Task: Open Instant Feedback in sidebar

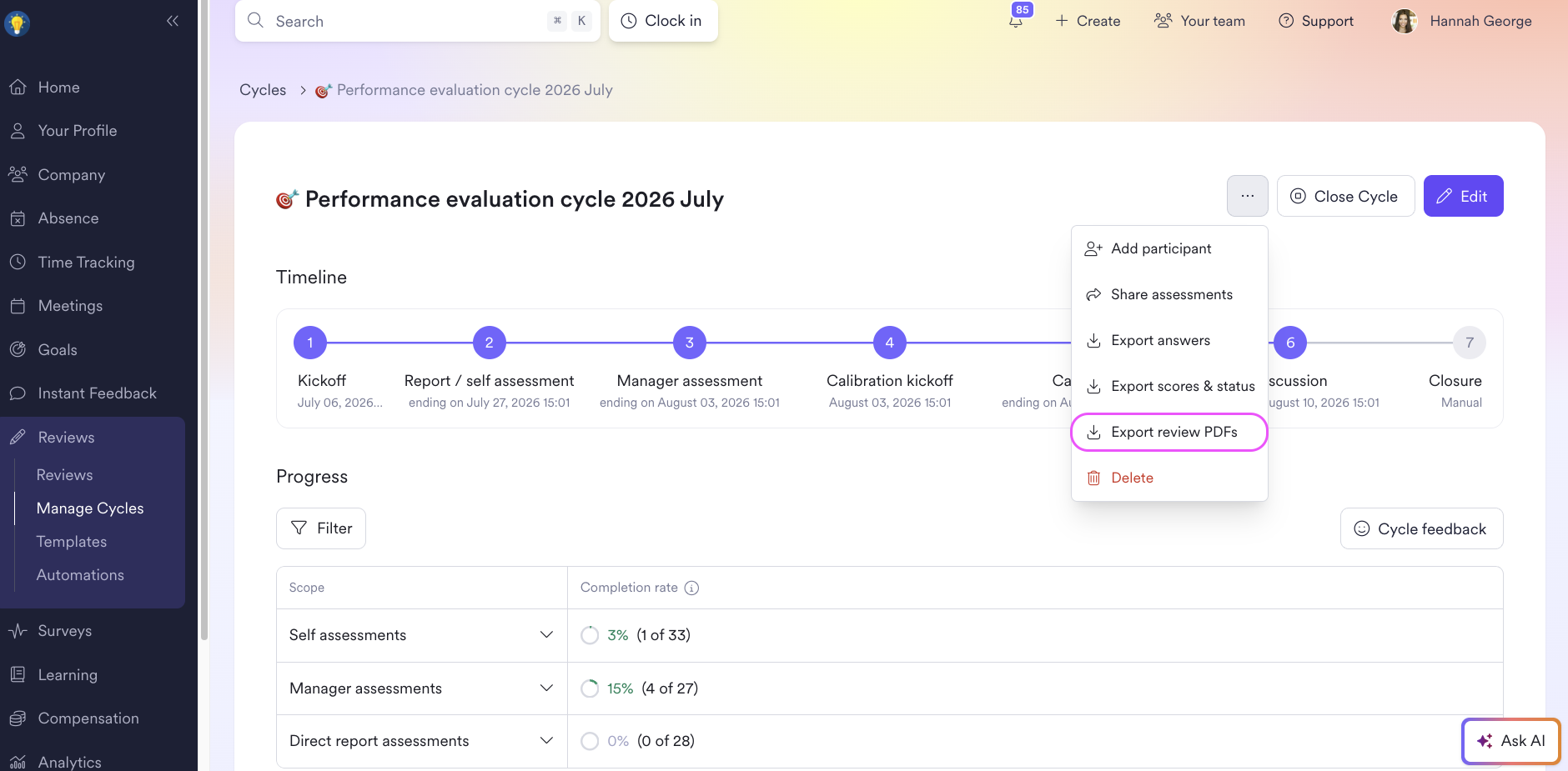Action: coord(97,393)
